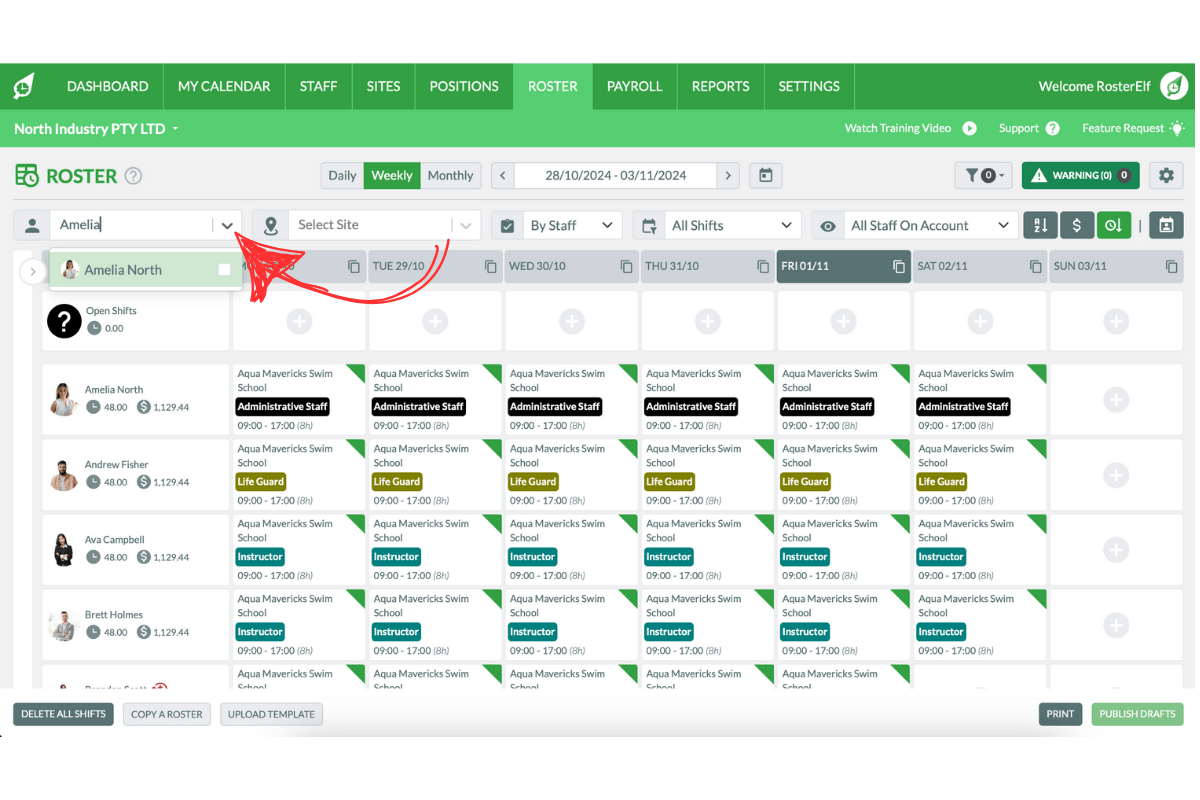Toggle the dollar cost display icon

[1076, 225]
